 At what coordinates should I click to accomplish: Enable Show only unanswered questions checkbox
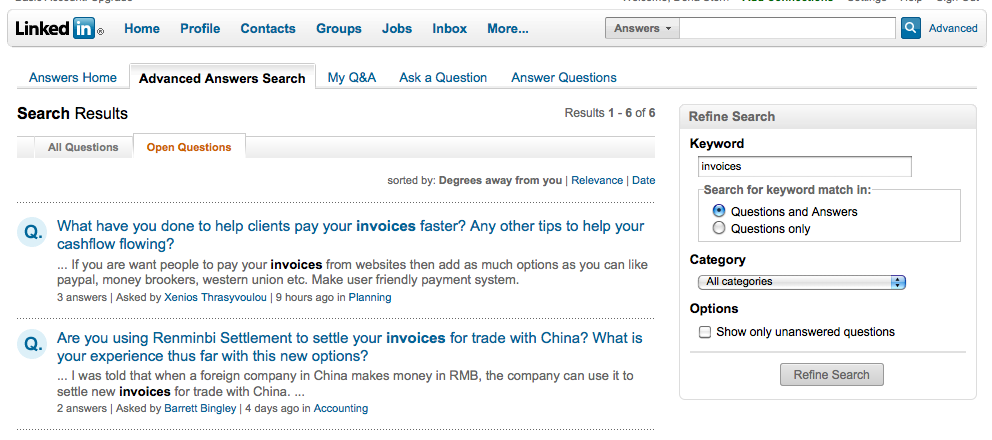[705, 332]
